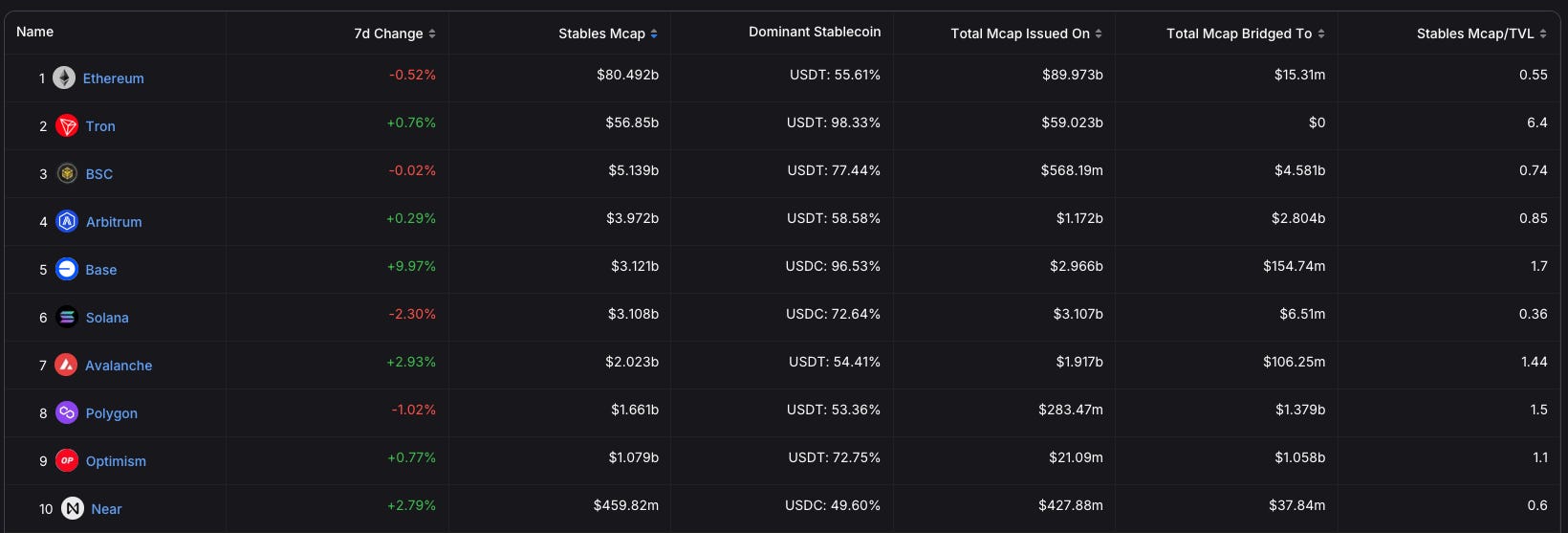Sort table by 7d Change column
This screenshot has width=1568, height=533.
[x=394, y=33]
